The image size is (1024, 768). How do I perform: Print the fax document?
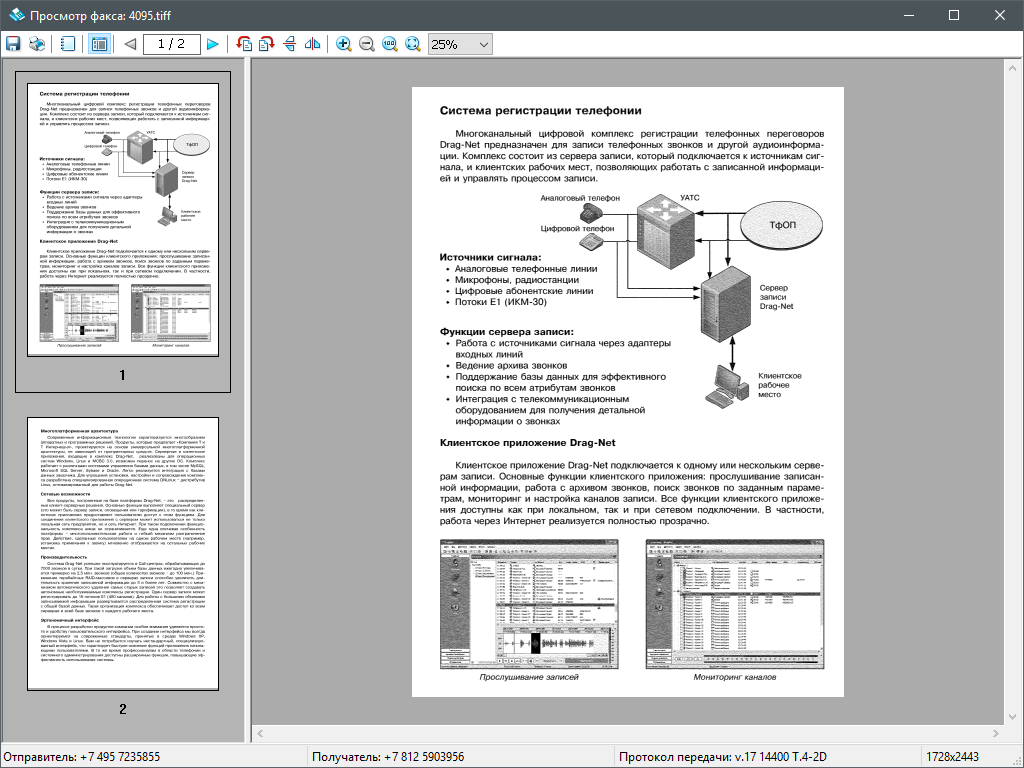coord(37,44)
